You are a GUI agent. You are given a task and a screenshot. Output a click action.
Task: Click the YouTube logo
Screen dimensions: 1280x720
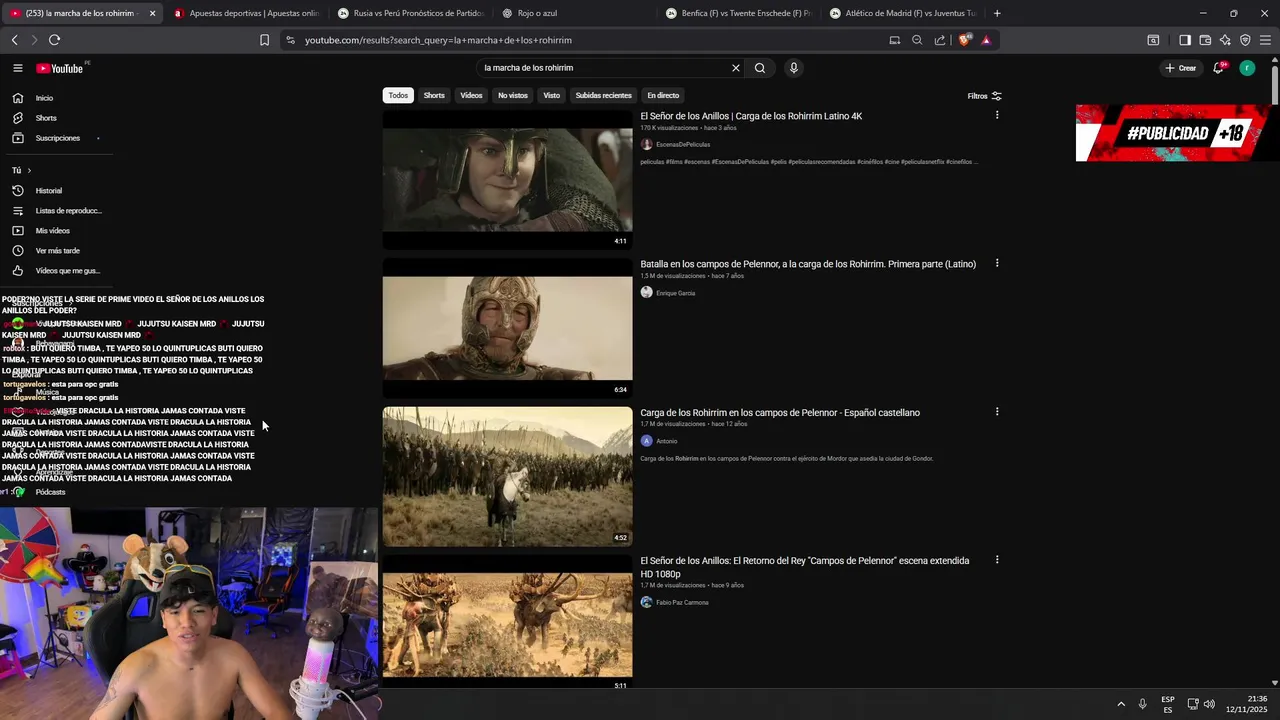(60, 68)
